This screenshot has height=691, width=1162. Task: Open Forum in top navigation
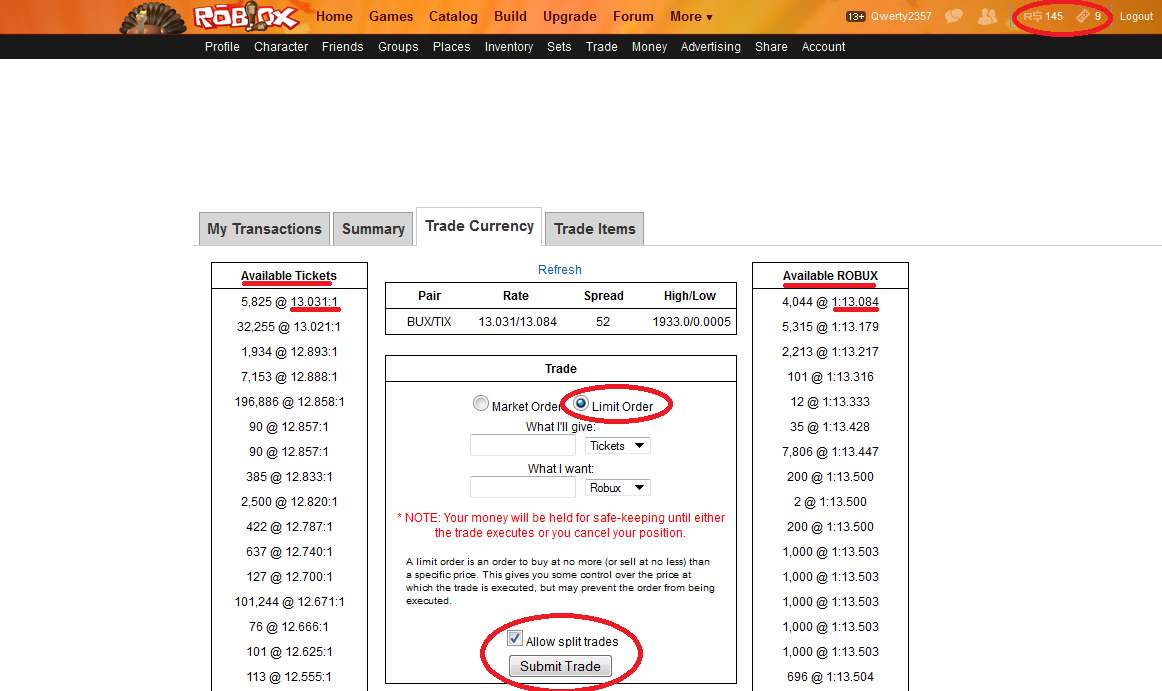[x=633, y=16]
